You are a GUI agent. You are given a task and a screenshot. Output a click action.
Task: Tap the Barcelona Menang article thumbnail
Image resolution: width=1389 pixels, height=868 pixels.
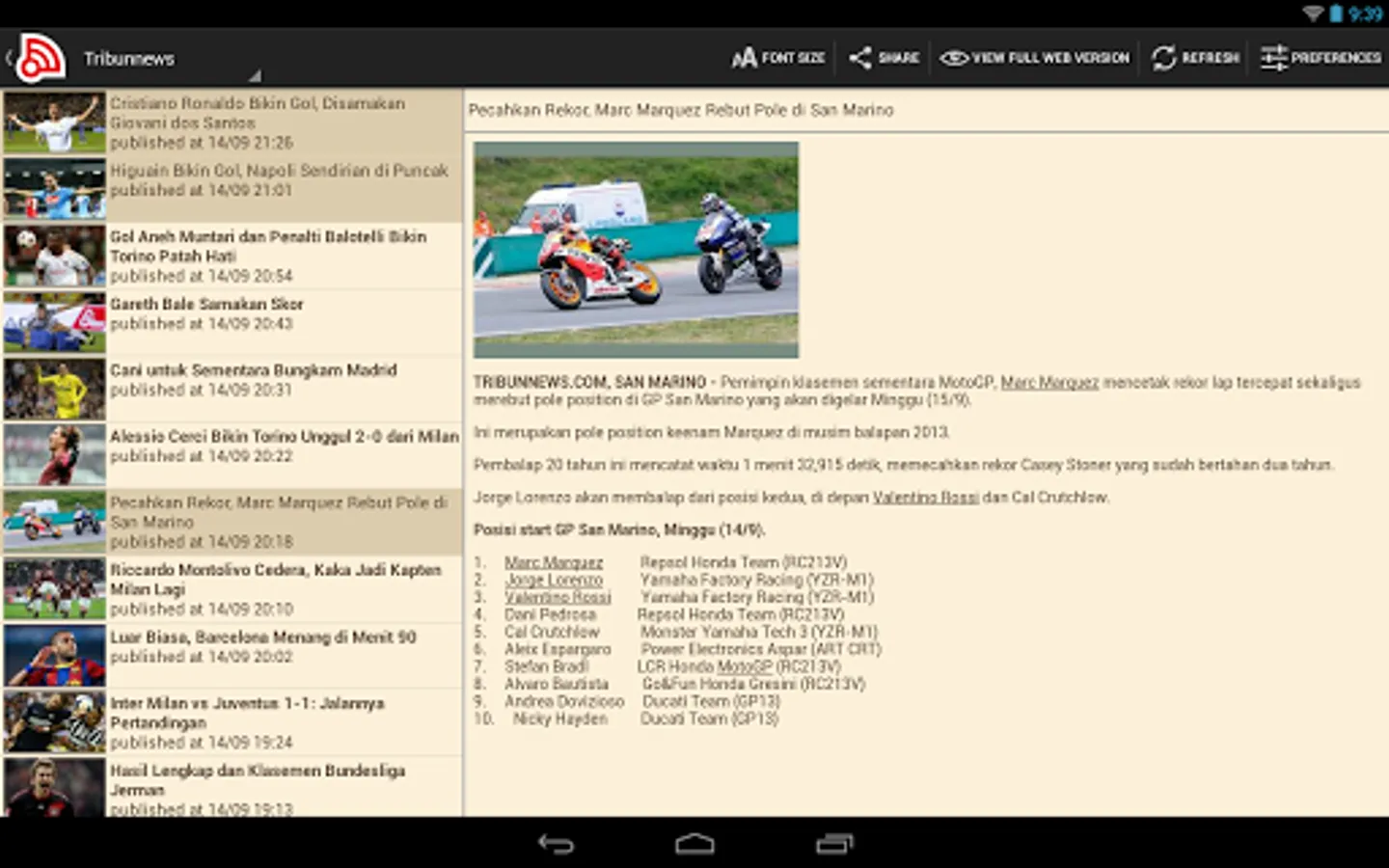[54, 655]
